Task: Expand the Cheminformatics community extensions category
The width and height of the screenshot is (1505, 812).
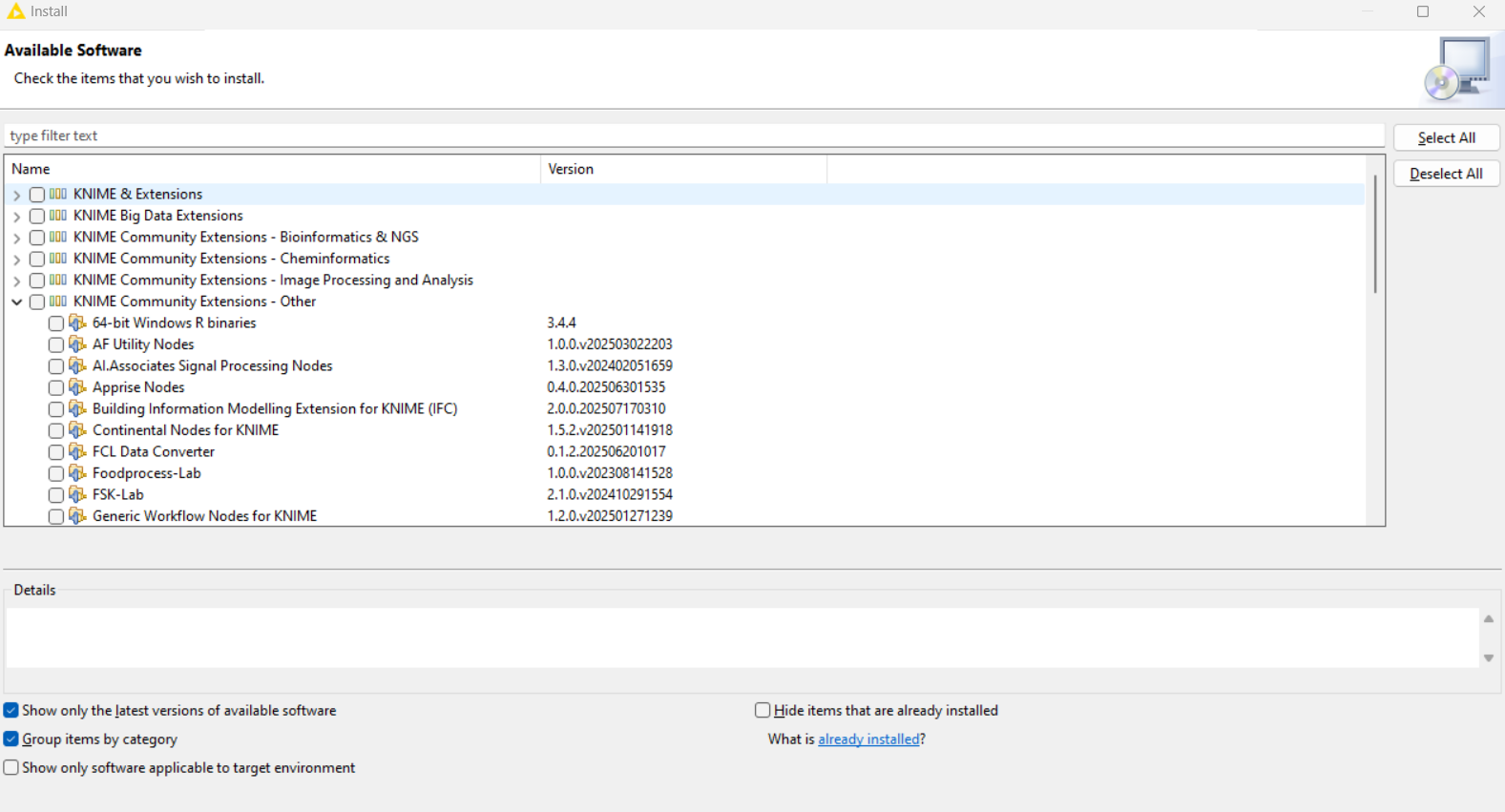Action: click(17, 259)
